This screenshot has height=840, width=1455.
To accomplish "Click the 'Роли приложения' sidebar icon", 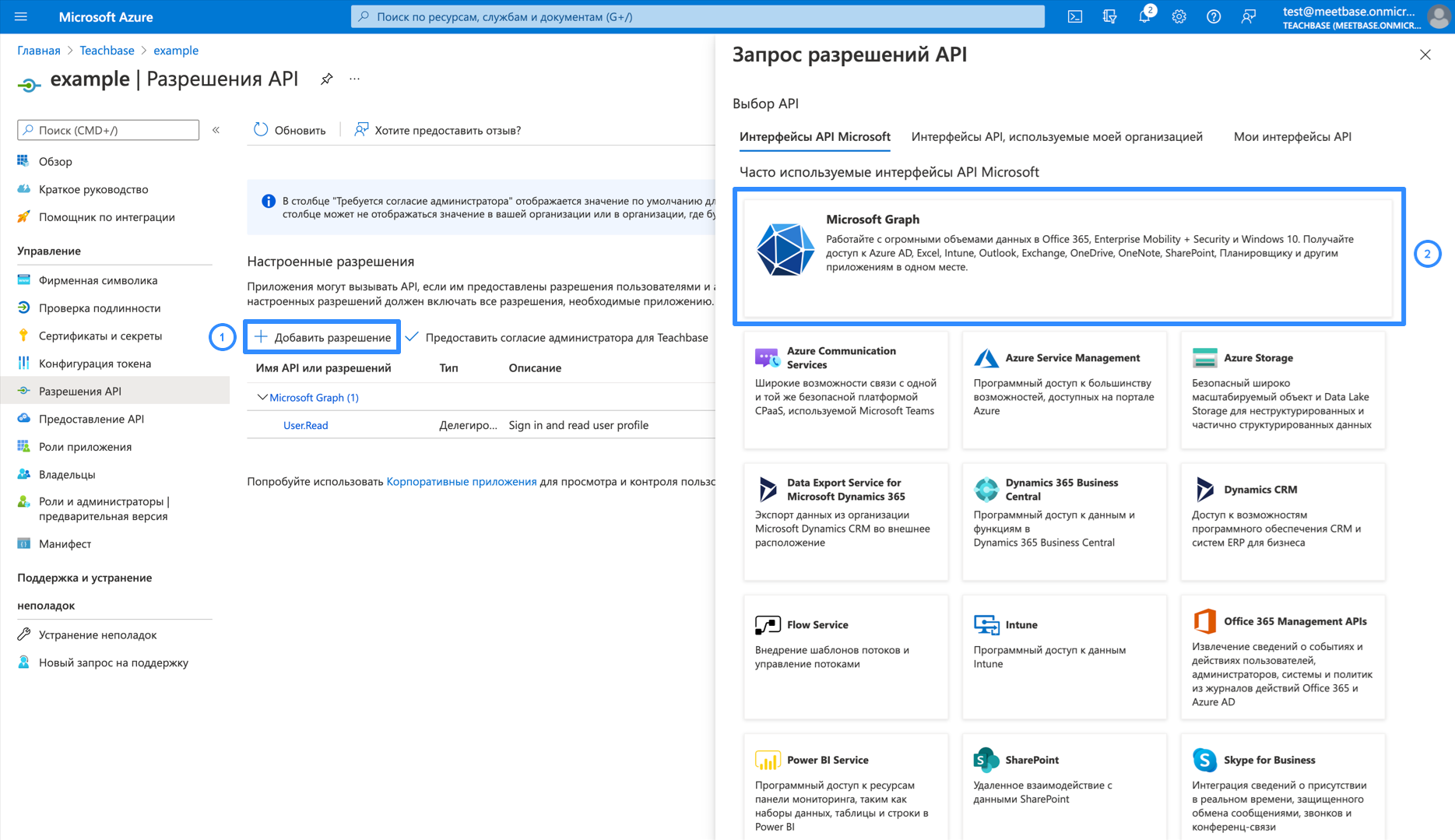I will pos(24,446).
